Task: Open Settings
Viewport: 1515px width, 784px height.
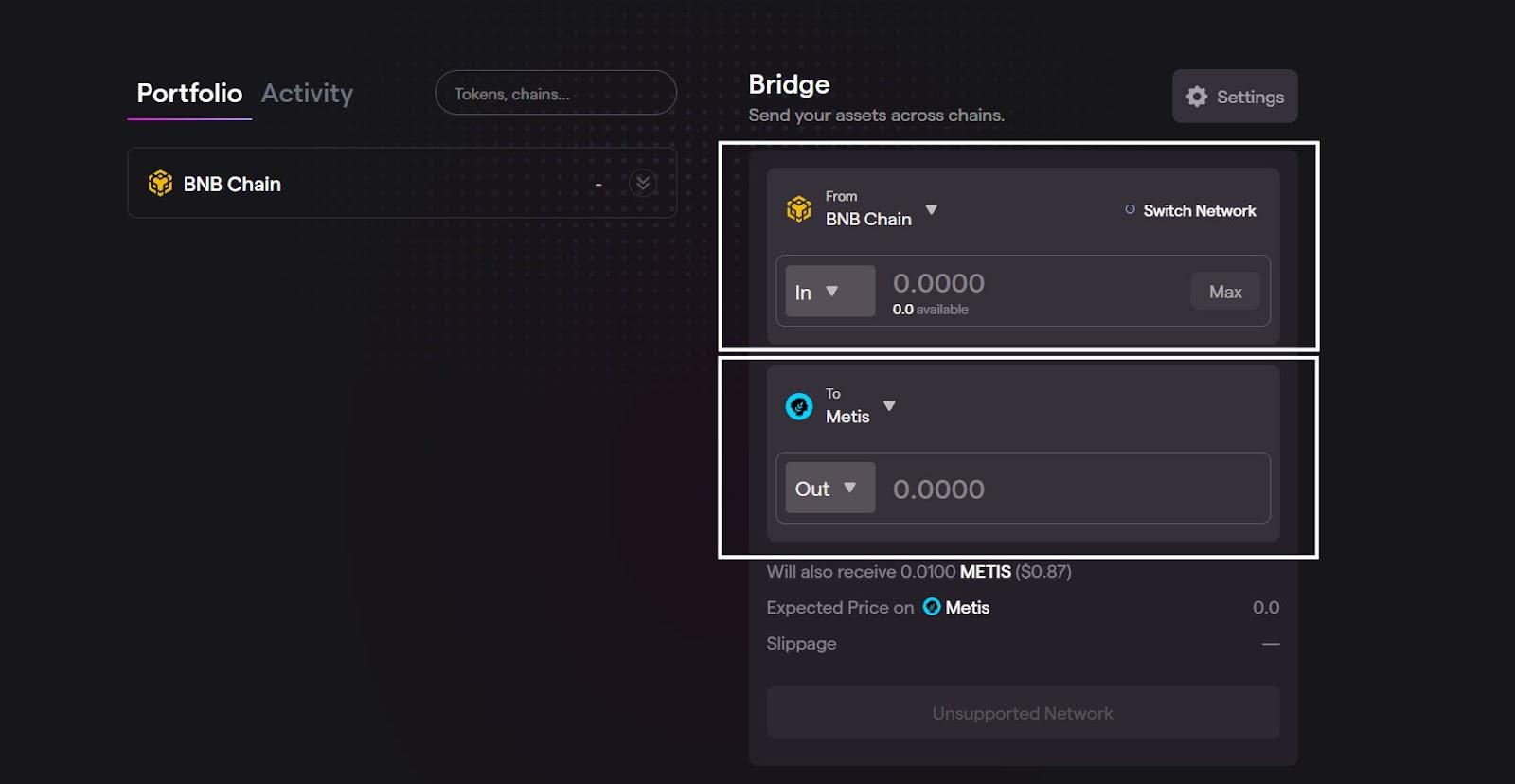Action: tap(1235, 96)
